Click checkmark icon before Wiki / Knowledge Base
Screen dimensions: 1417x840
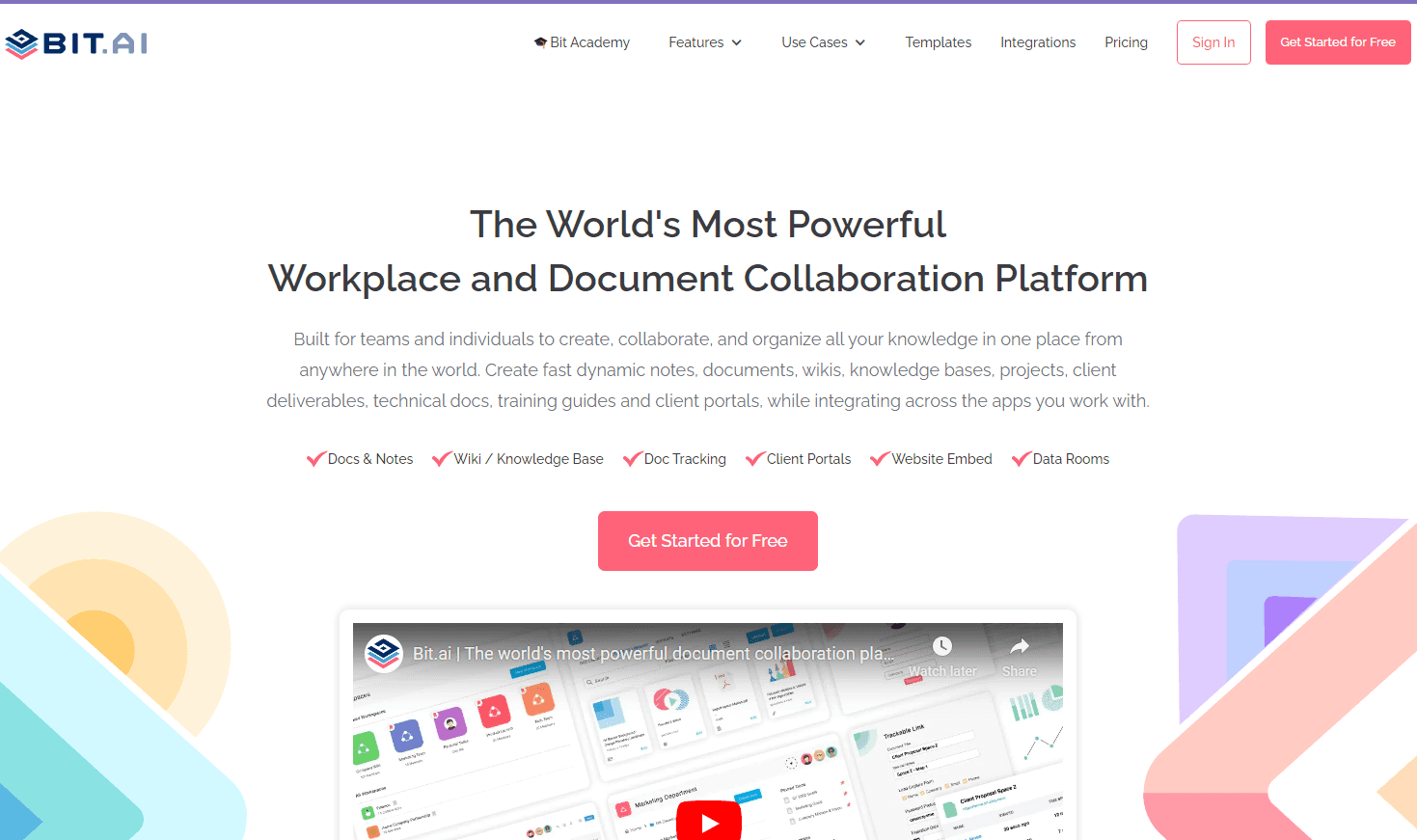442,459
